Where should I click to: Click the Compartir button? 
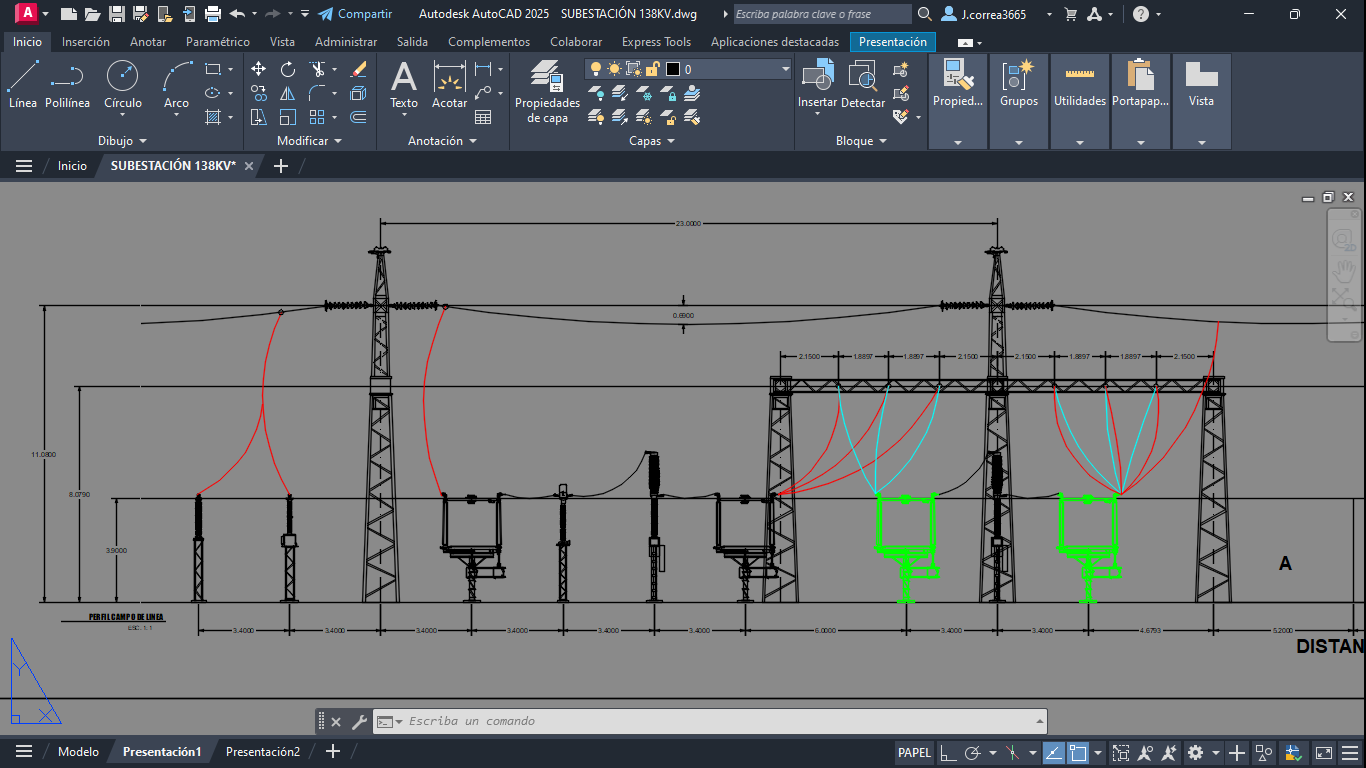click(x=354, y=14)
